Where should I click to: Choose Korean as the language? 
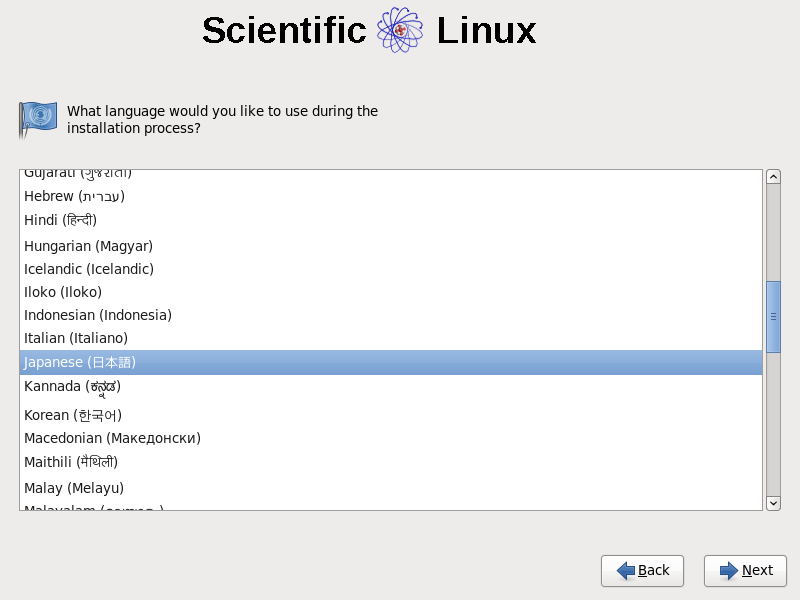[x=73, y=415]
